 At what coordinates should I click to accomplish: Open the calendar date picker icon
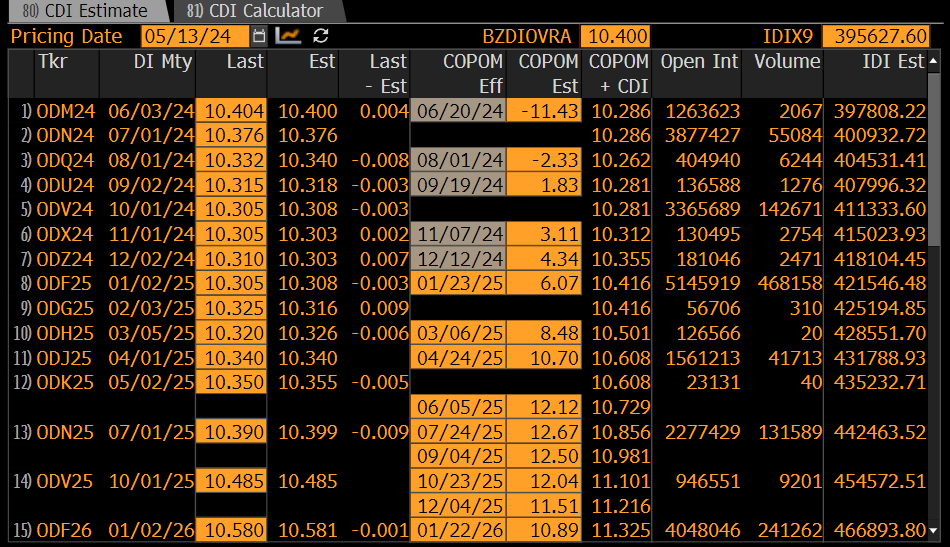(259, 36)
